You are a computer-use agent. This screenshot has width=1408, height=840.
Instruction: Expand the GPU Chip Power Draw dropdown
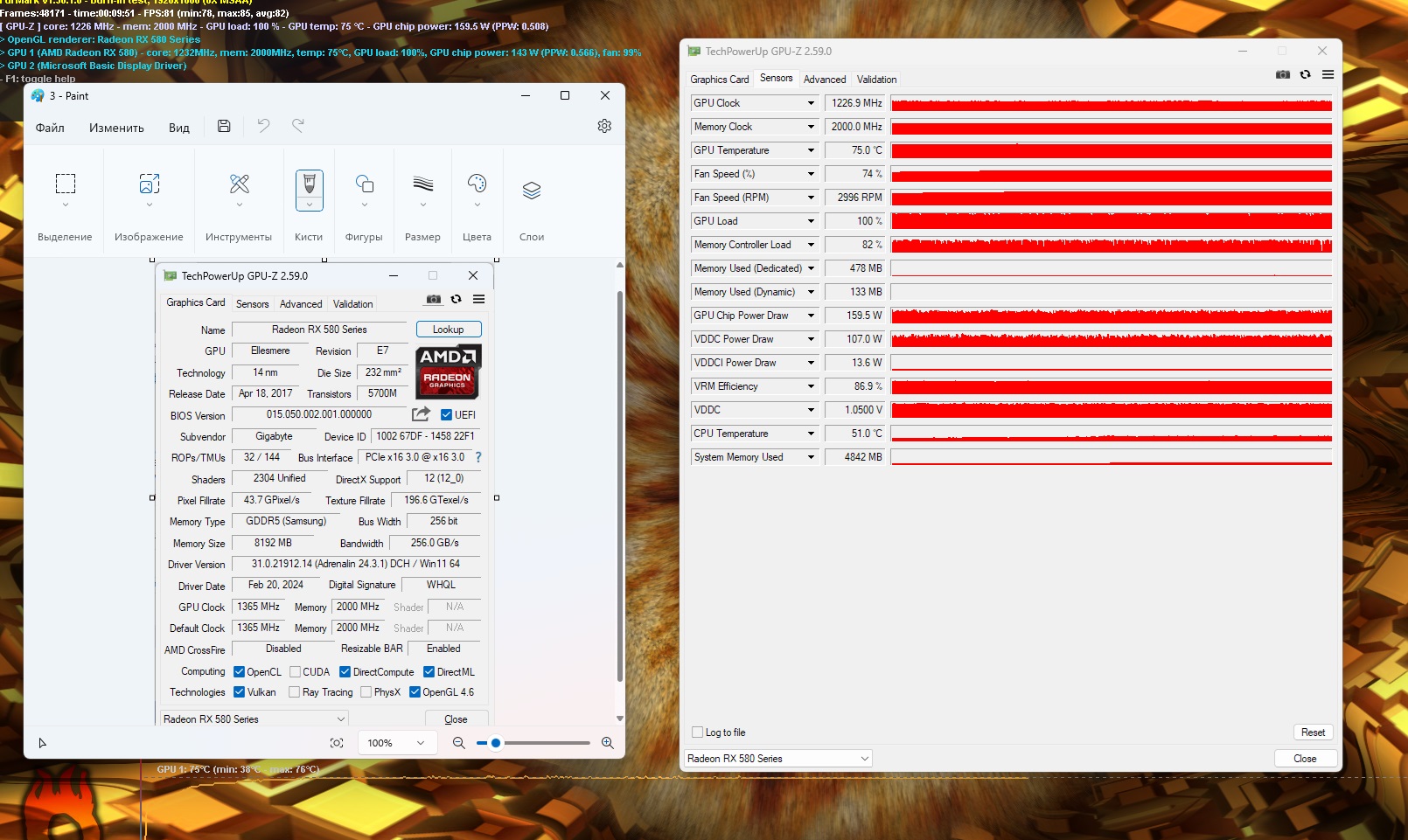click(811, 316)
